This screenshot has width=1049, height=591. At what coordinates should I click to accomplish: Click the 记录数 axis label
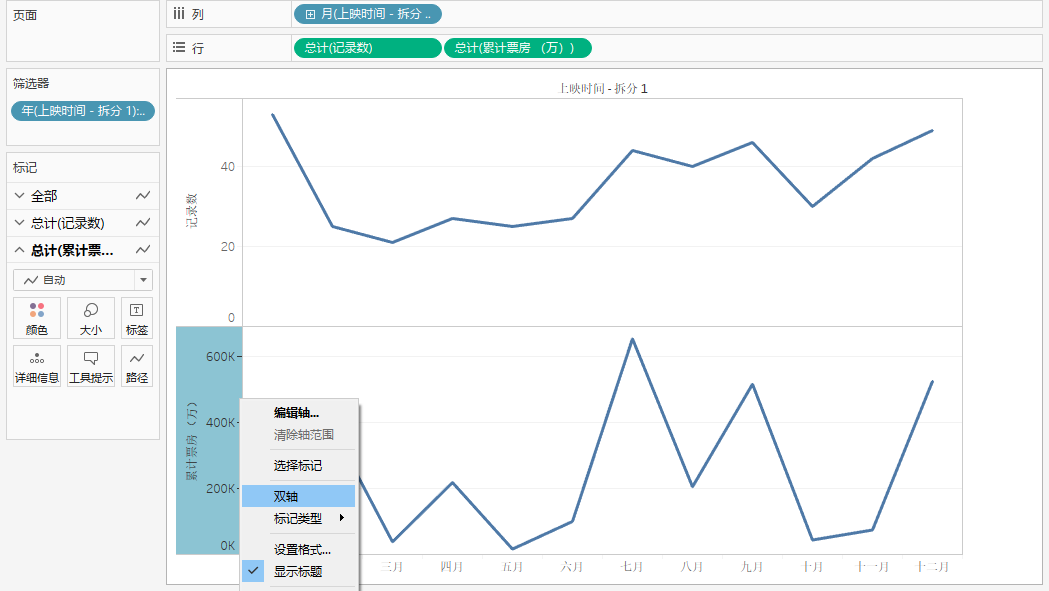click(192, 212)
